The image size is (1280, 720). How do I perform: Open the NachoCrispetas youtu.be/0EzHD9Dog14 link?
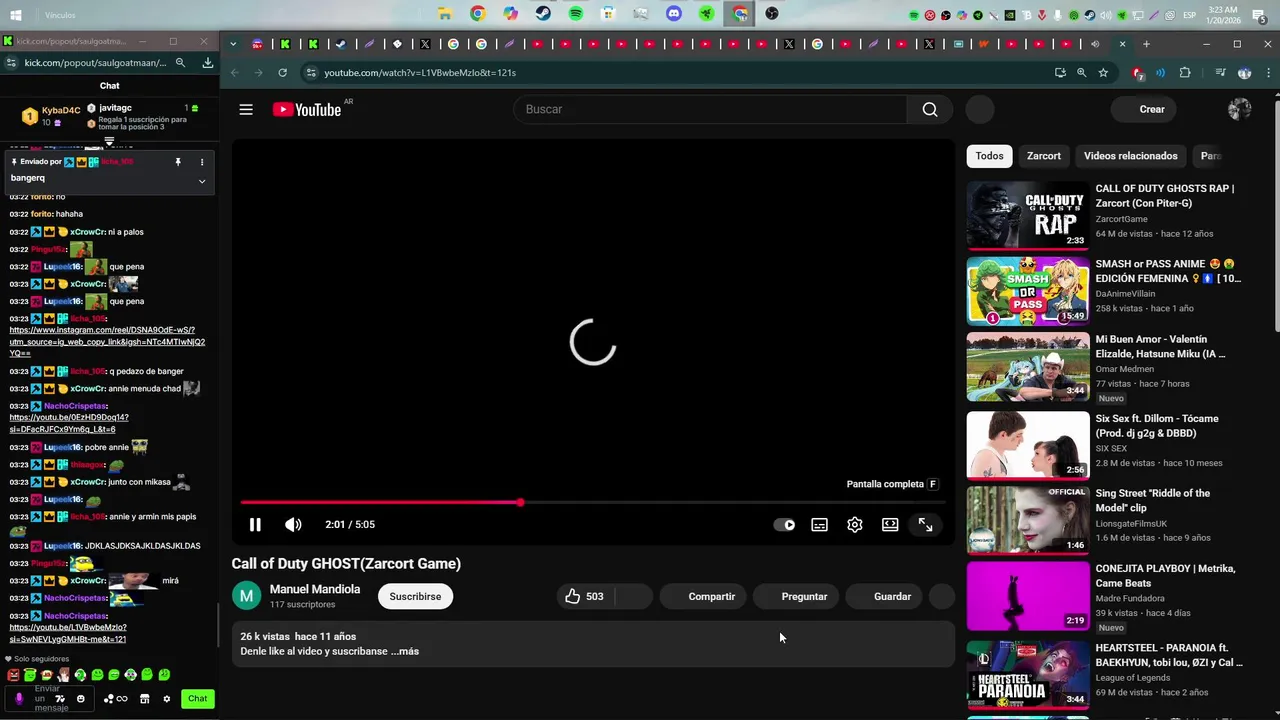tap(69, 423)
